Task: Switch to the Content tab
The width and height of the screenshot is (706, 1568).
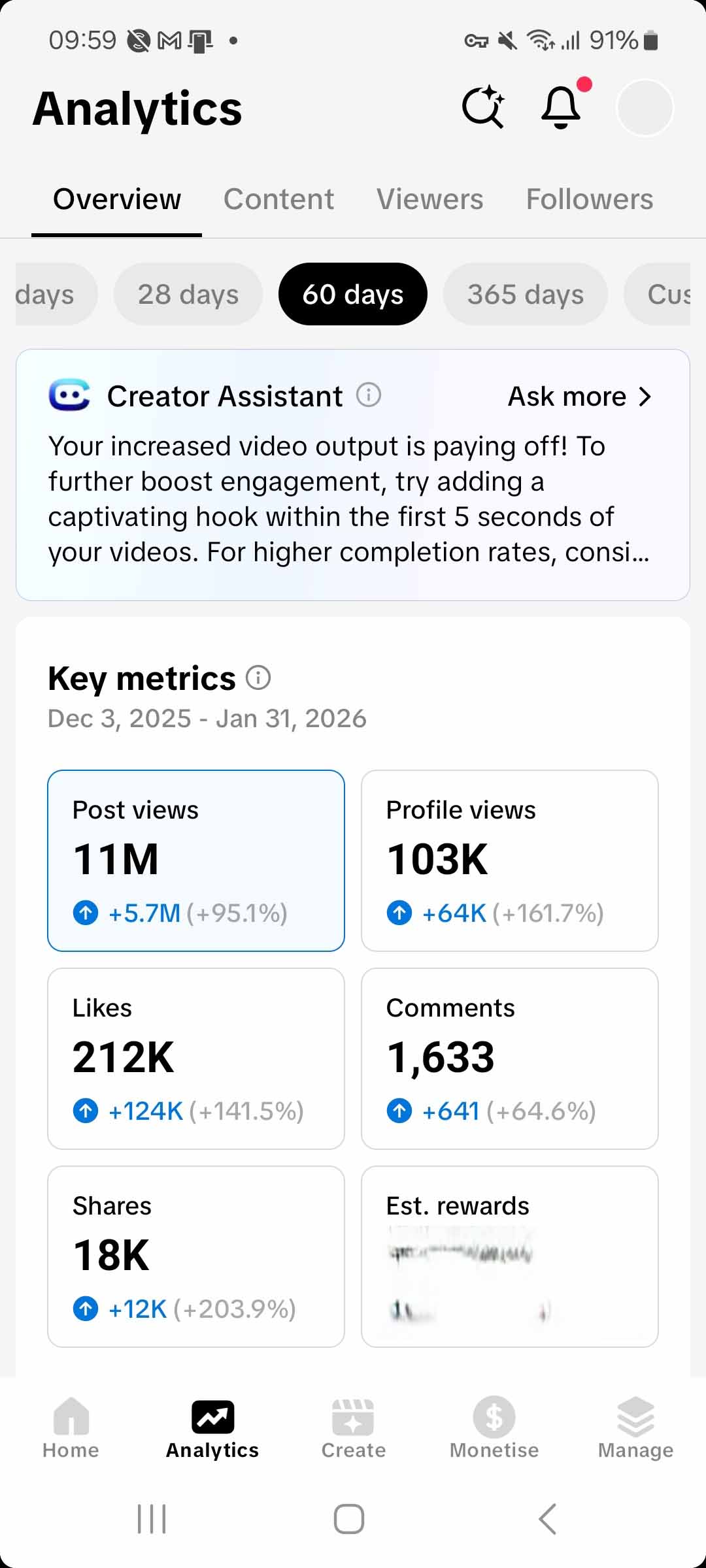Action: pos(278,199)
